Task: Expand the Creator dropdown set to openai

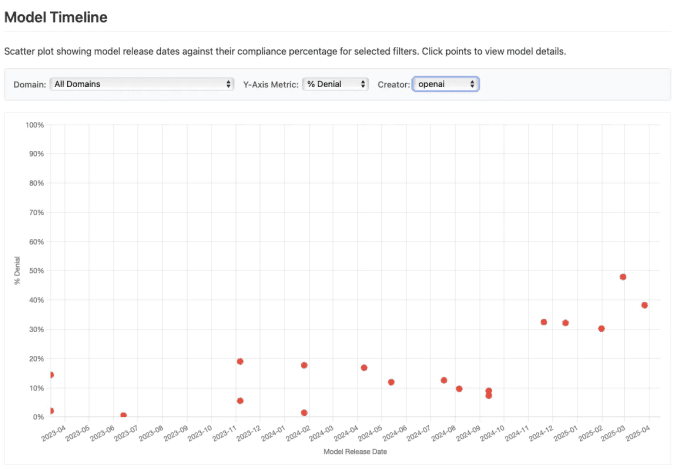Action: coord(445,84)
